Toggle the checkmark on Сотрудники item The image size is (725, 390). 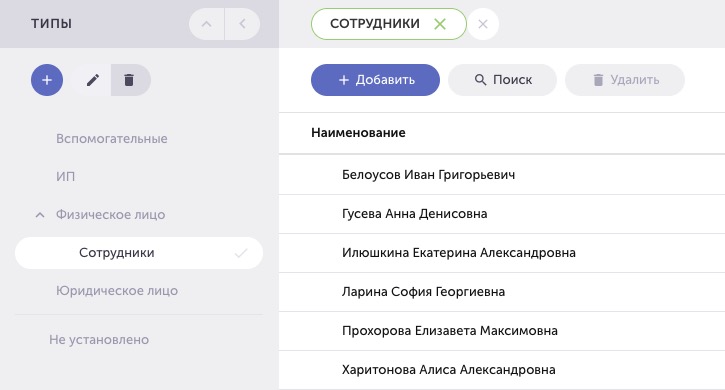241,253
